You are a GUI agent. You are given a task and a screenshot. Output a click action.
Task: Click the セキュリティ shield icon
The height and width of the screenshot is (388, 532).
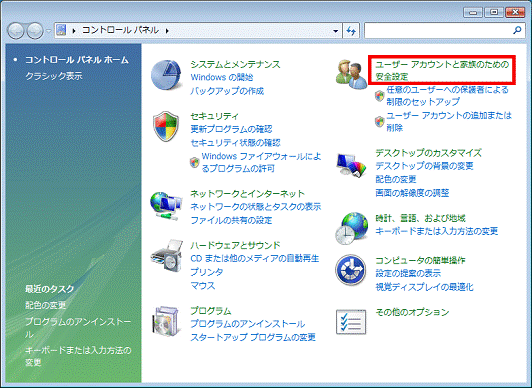tap(166, 126)
